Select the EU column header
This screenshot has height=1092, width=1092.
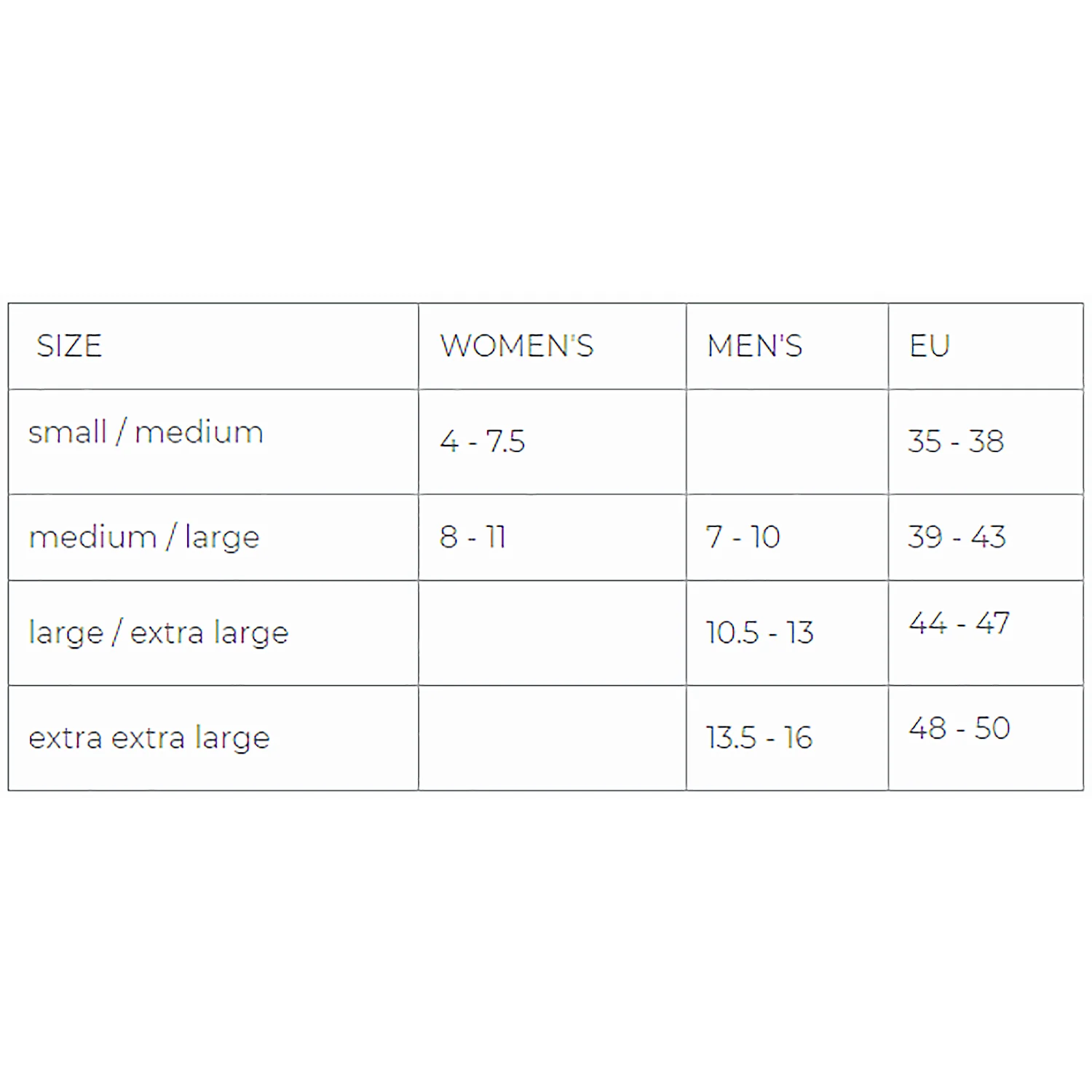930,346
